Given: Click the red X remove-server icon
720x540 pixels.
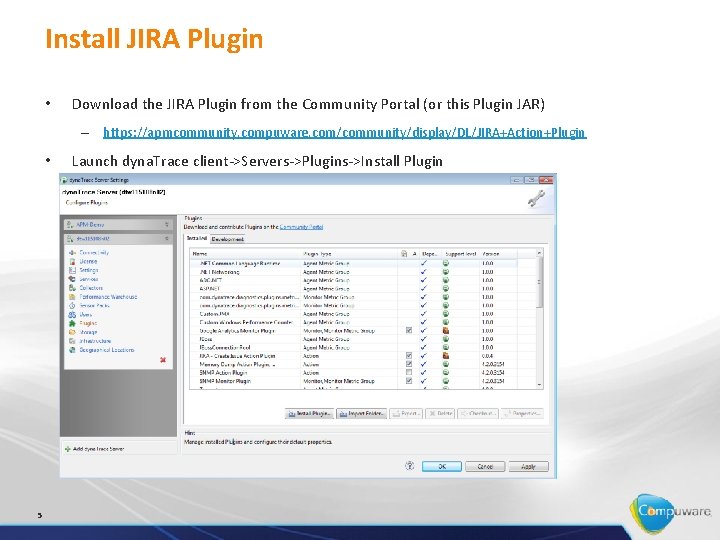Looking at the screenshot, I should pyautogui.click(x=163, y=360).
